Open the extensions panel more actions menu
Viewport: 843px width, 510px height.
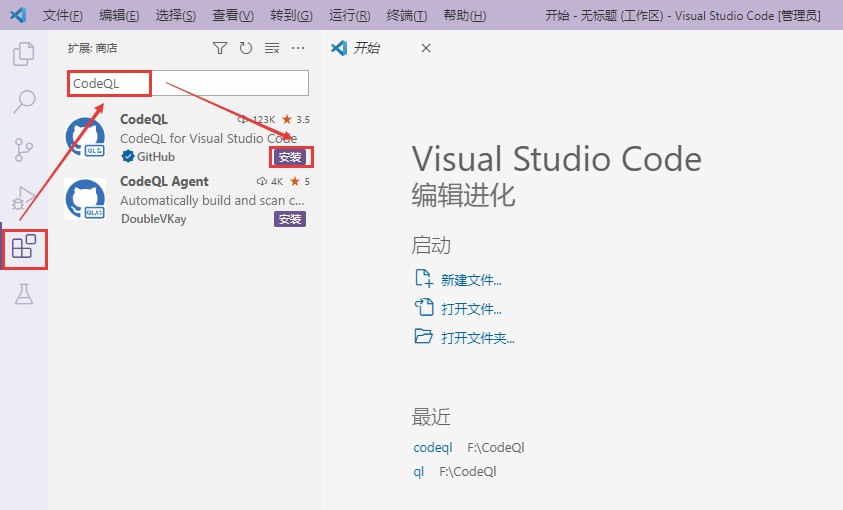click(x=298, y=48)
